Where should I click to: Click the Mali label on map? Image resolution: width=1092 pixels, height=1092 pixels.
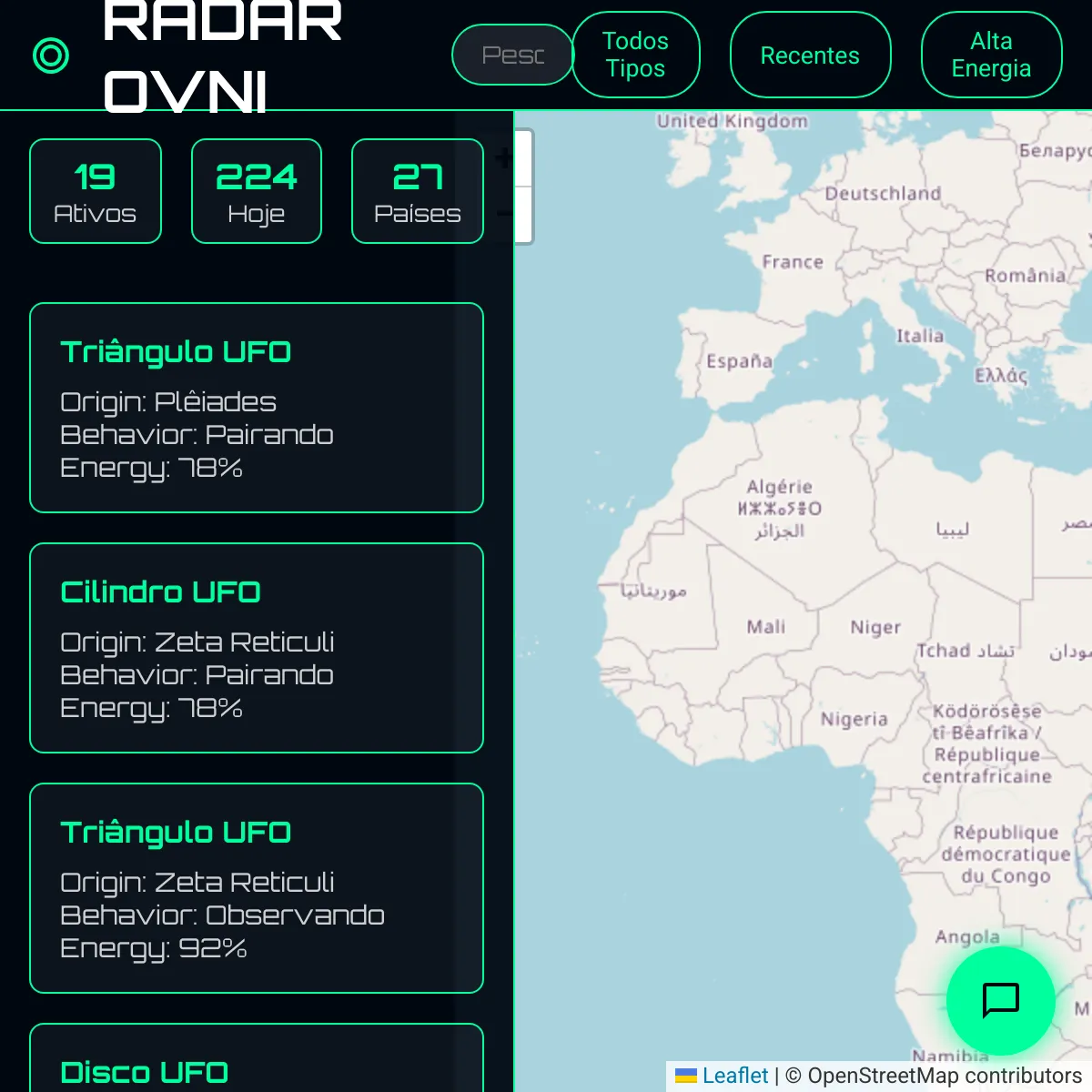(x=766, y=627)
